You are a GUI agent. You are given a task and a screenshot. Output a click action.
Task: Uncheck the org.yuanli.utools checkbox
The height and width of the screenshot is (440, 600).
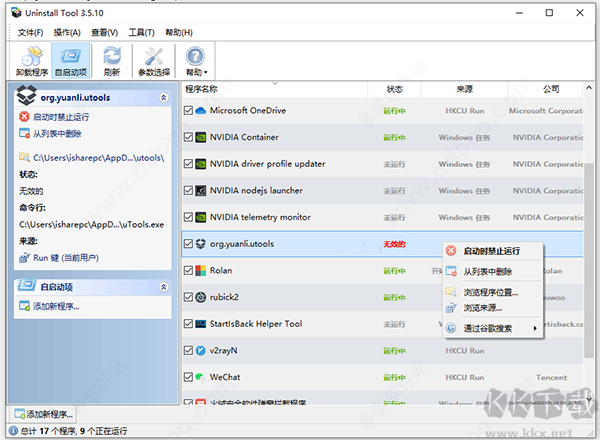coord(188,244)
